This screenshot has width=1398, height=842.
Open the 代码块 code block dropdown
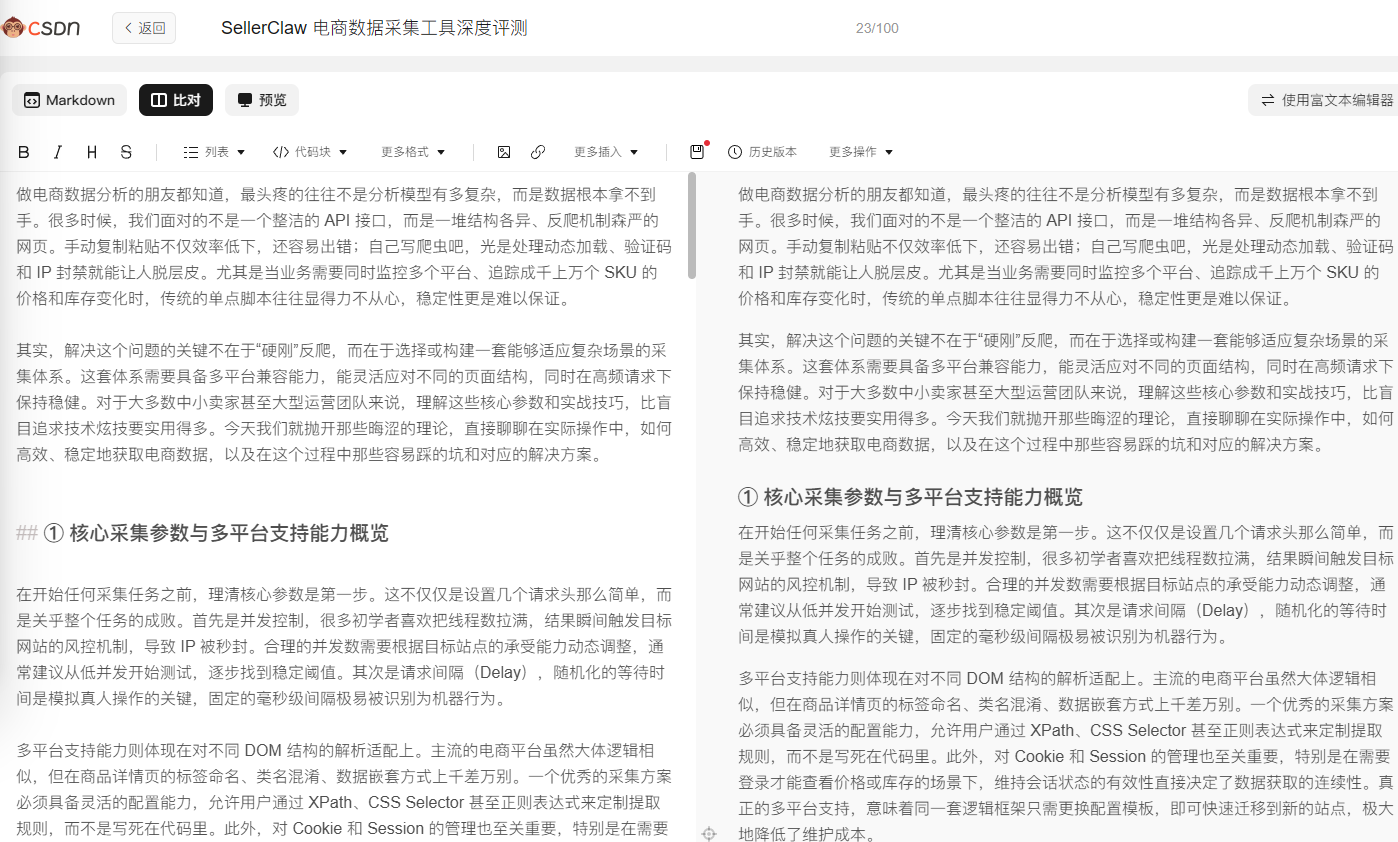coord(310,152)
